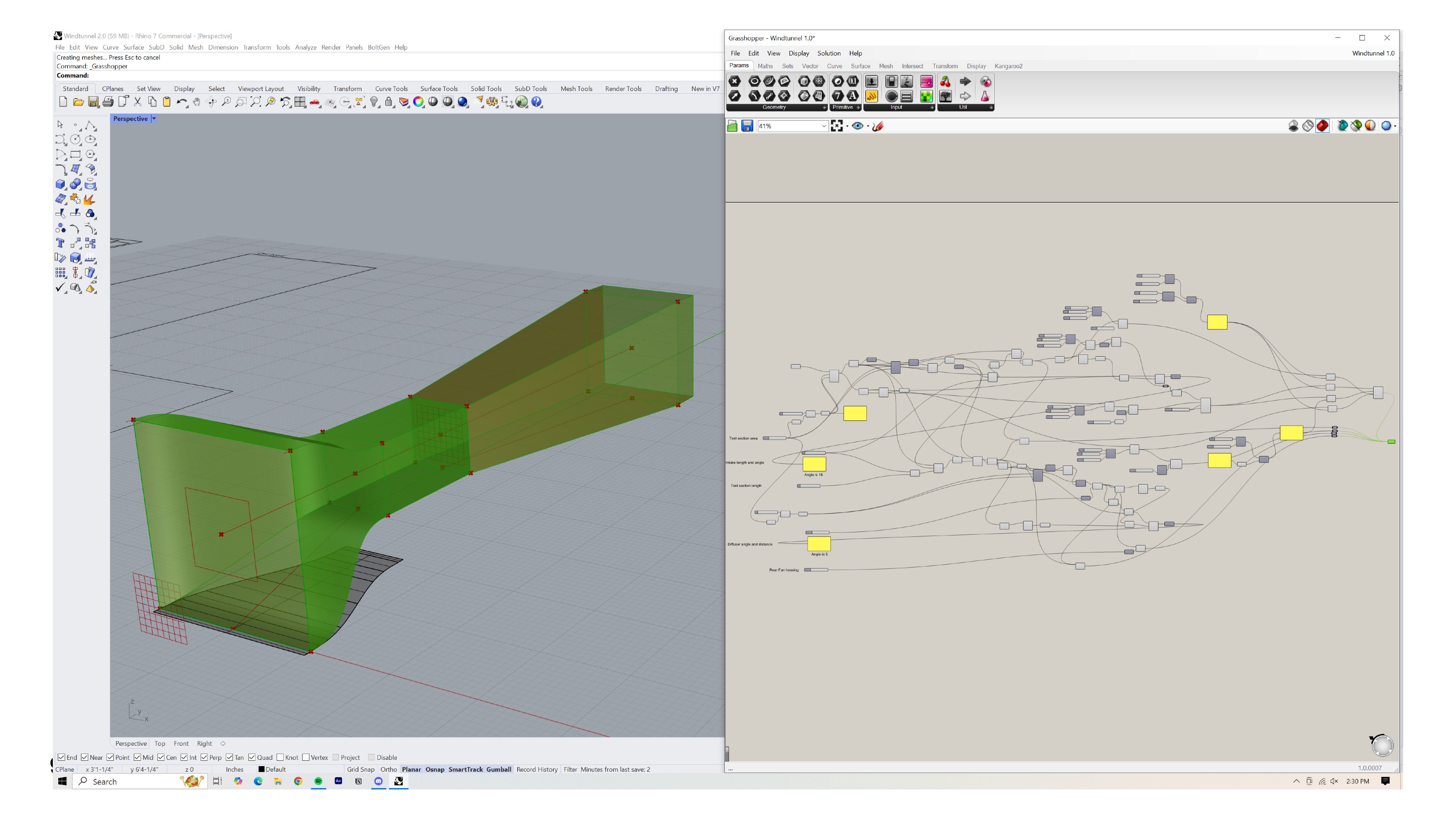The width and height of the screenshot is (1456, 819).
Task: Click the Zoom Extents icon in Grasshopper
Action: coord(837,126)
